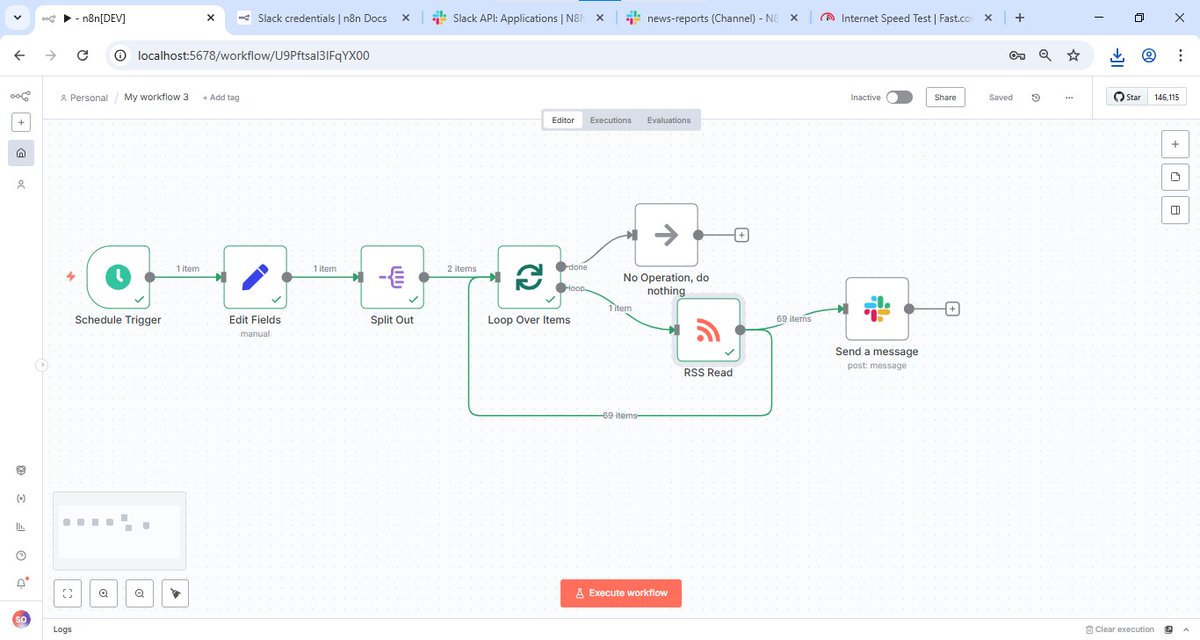
Task: Click the 2 items connection label
Action: click(x=461, y=269)
